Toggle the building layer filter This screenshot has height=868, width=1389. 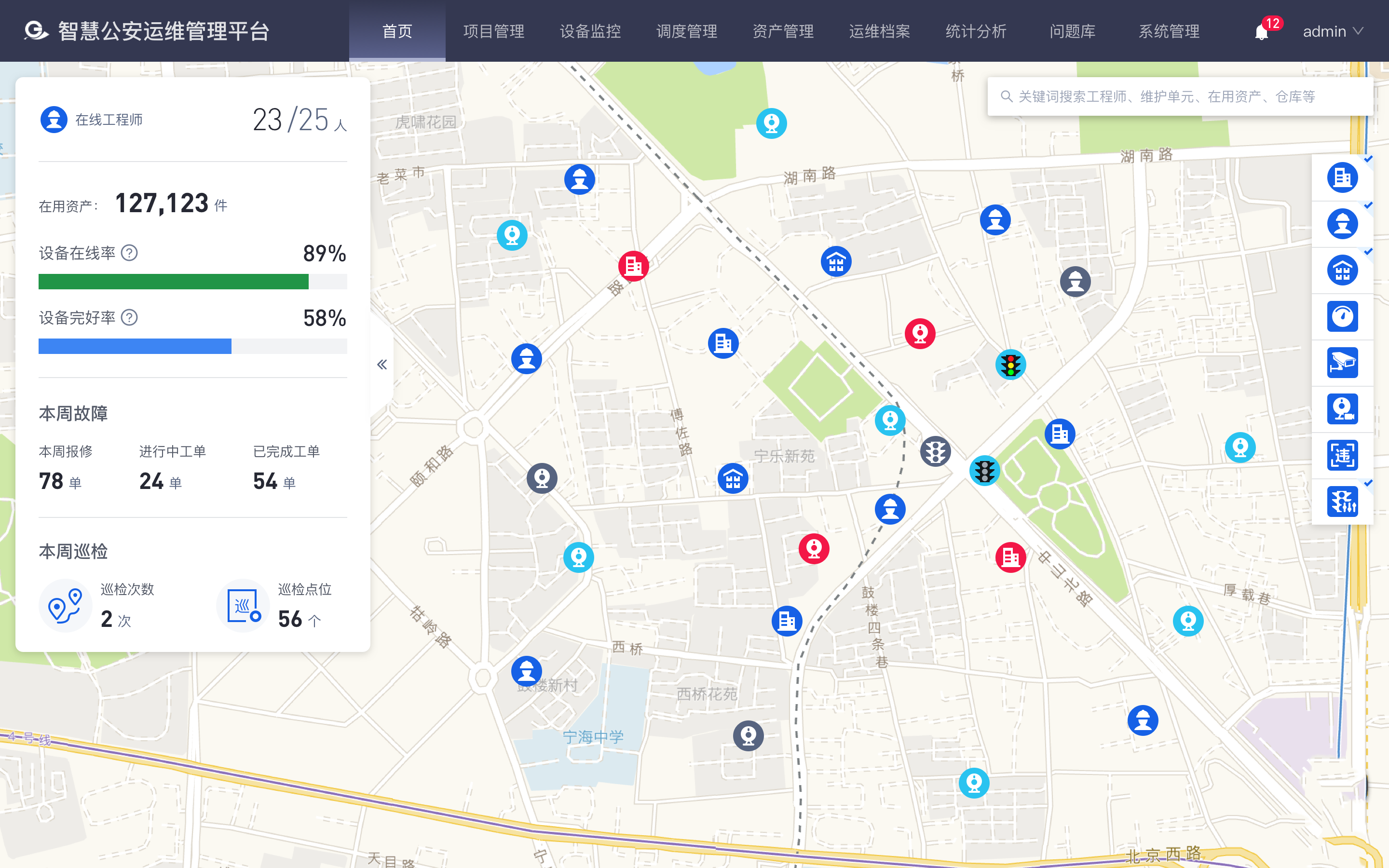click(1343, 177)
